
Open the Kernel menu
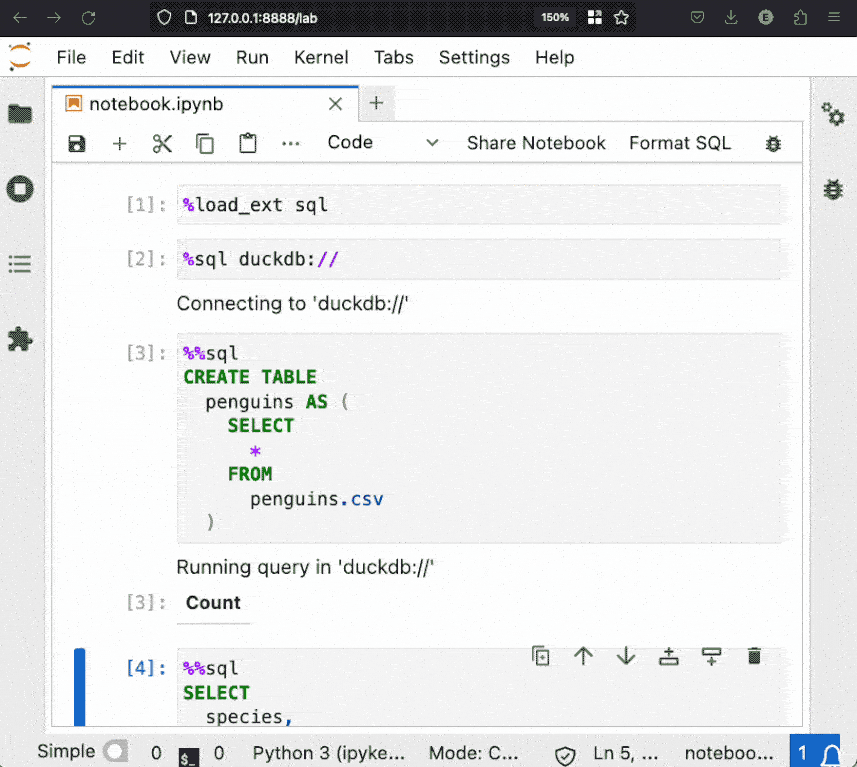click(321, 57)
